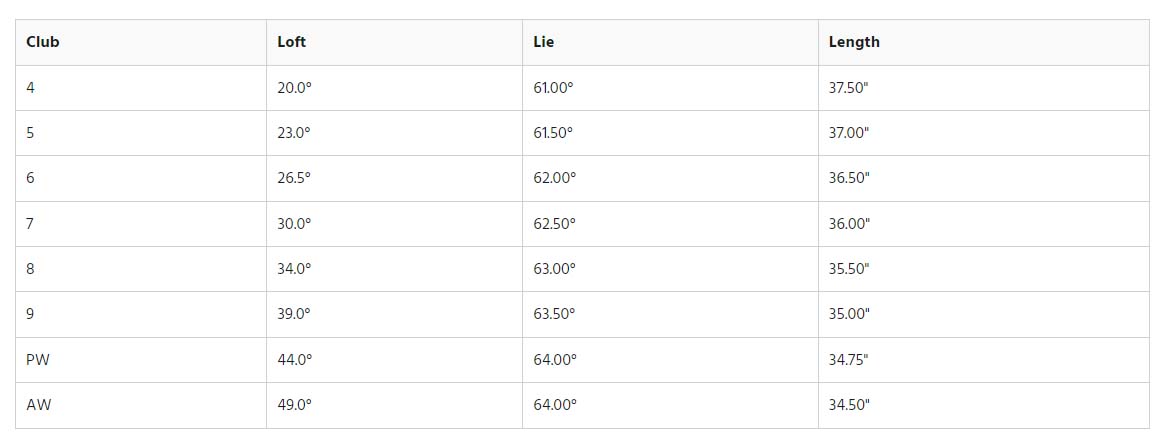The width and height of the screenshot is (1162, 434).
Task: Select the PW club cell
Action: (141, 360)
